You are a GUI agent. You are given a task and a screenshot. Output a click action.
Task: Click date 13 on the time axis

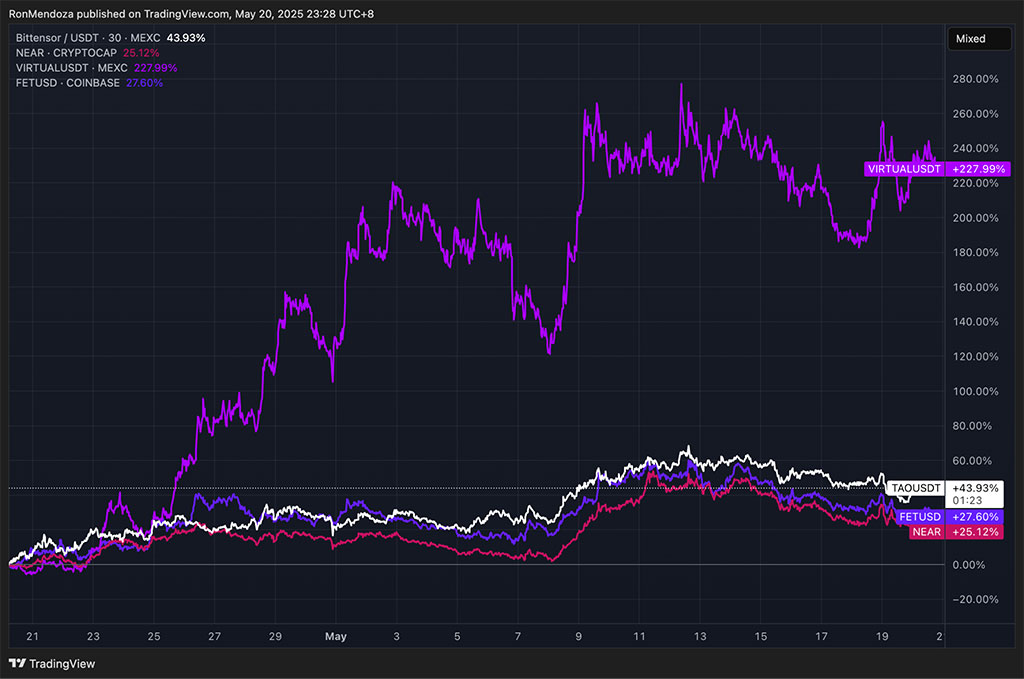click(700, 636)
